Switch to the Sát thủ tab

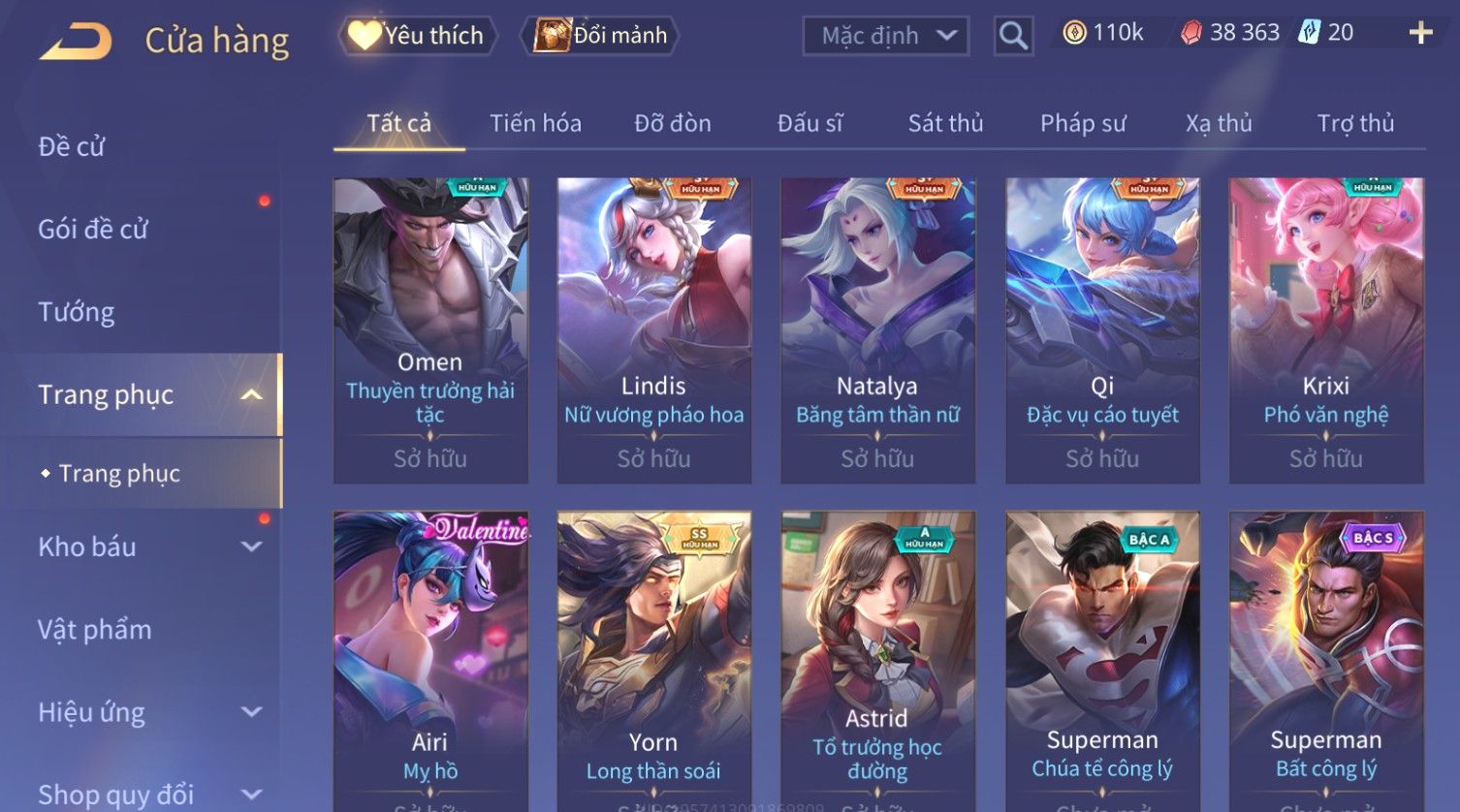pyautogui.click(x=945, y=123)
